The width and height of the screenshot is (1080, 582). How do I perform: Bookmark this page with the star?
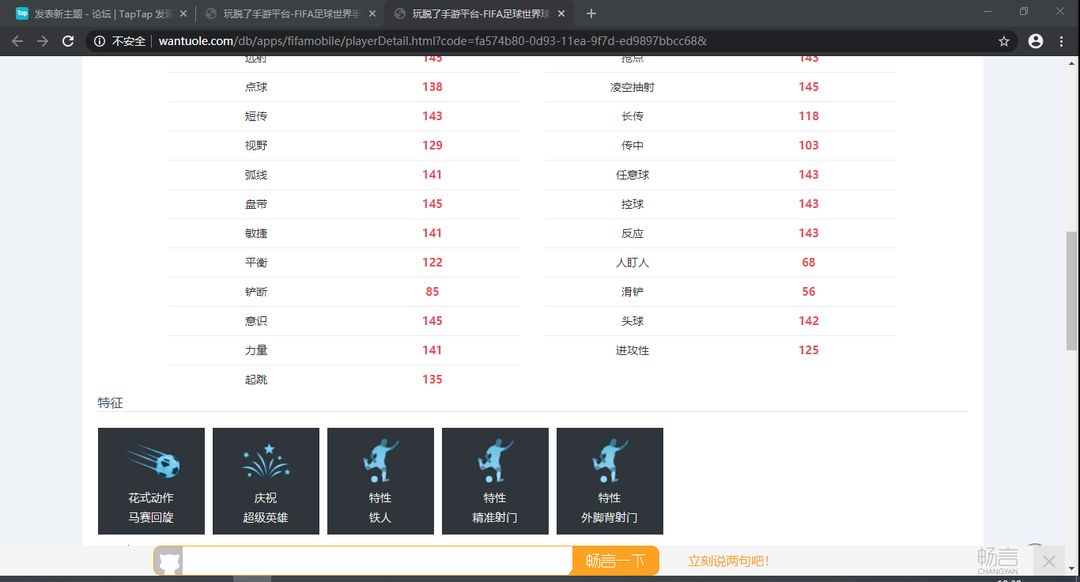tap(1004, 41)
